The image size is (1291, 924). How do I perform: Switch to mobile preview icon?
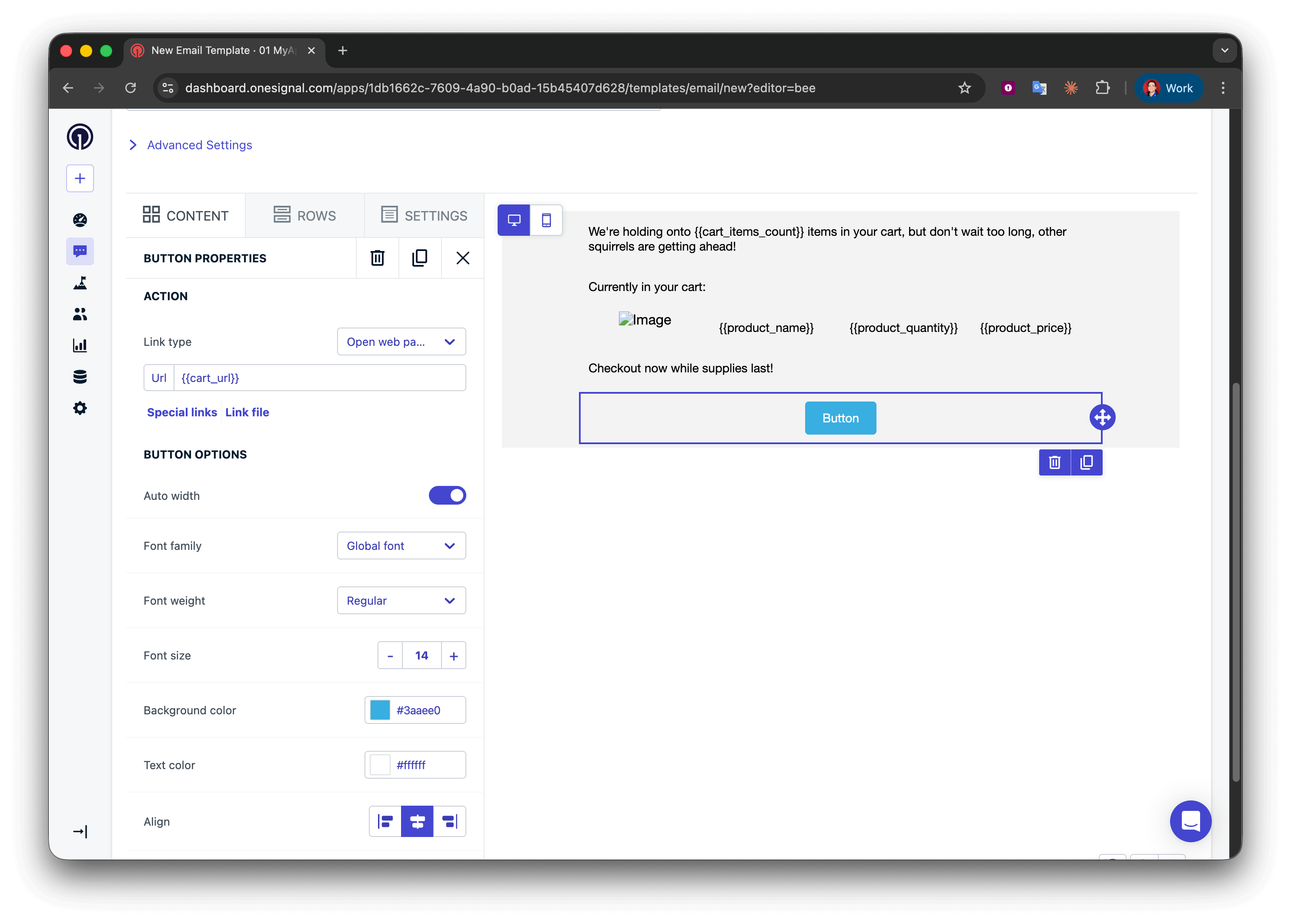546,220
